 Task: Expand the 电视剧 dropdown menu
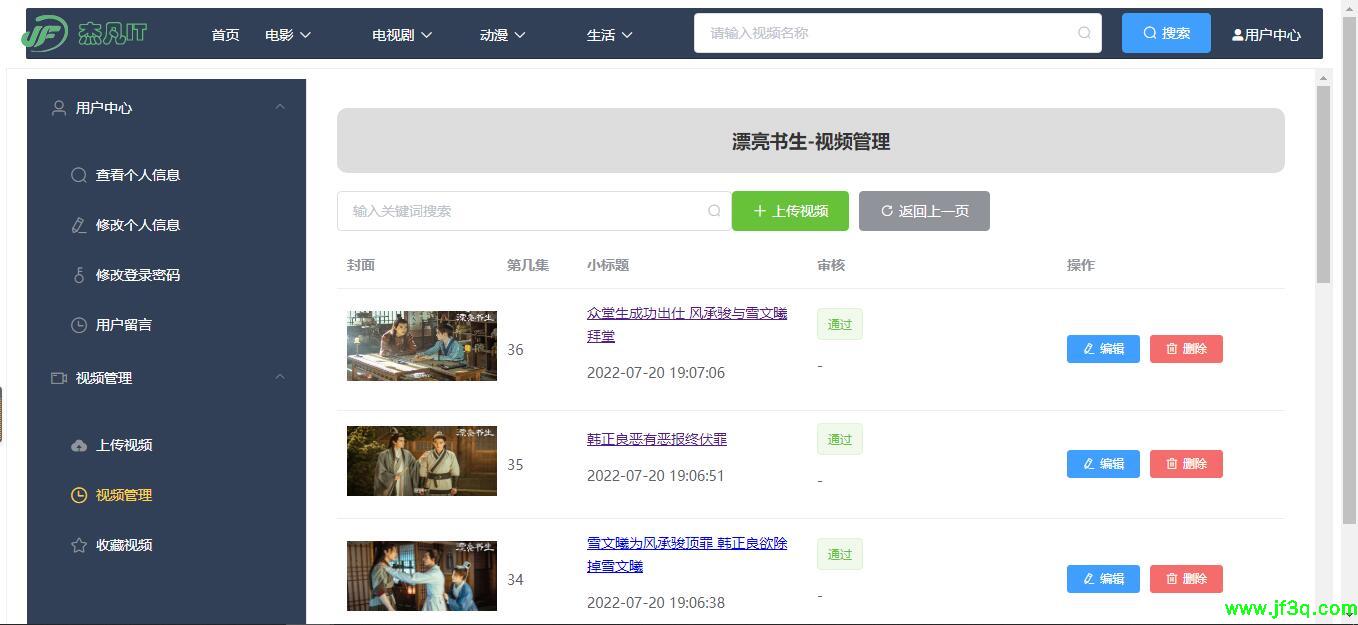[402, 35]
